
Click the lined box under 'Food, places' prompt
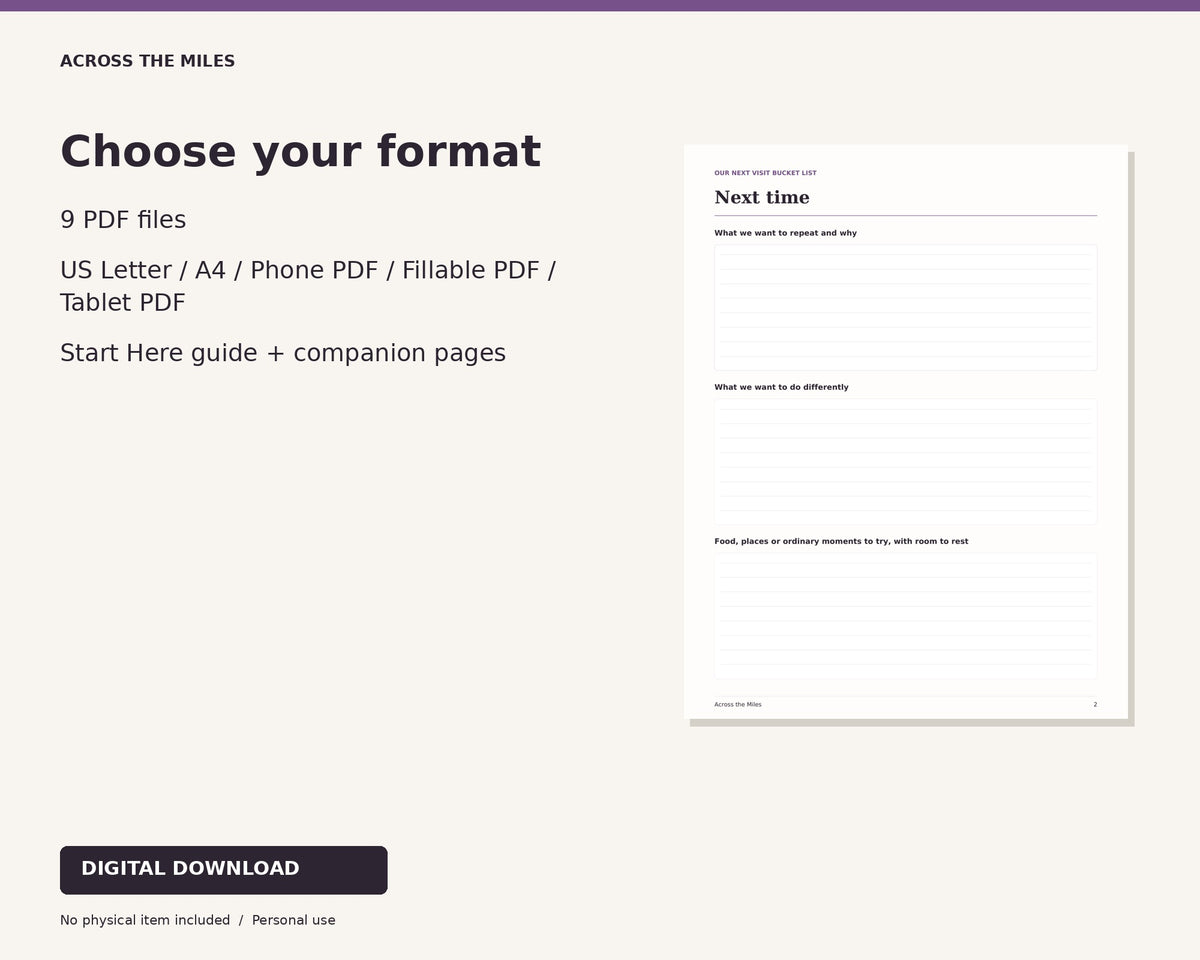click(x=906, y=616)
